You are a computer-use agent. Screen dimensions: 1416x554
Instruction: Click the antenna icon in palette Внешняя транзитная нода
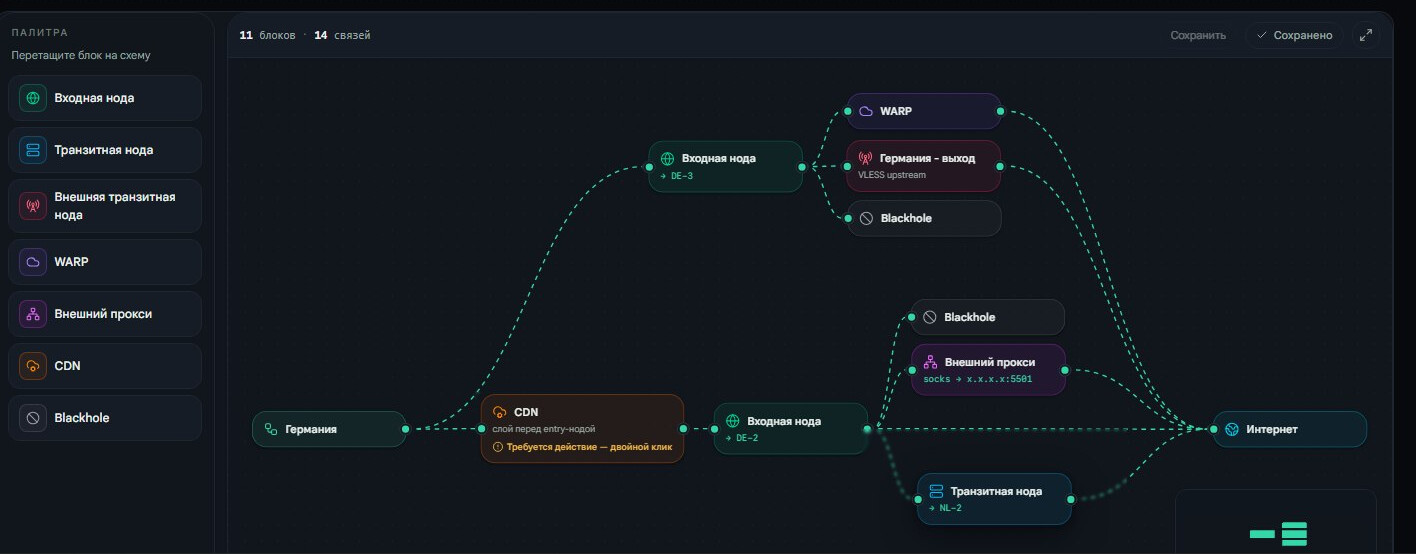(x=33, y=206)
